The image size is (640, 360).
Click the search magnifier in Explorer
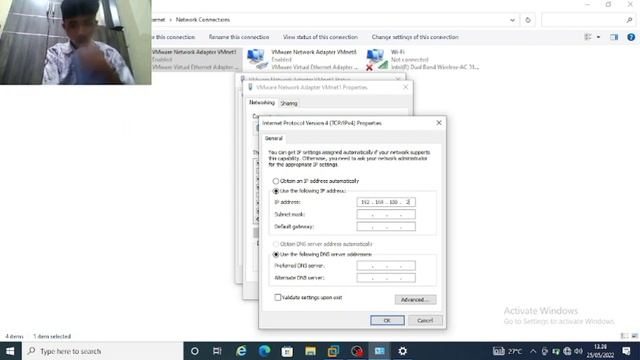(x=629, y=20)
